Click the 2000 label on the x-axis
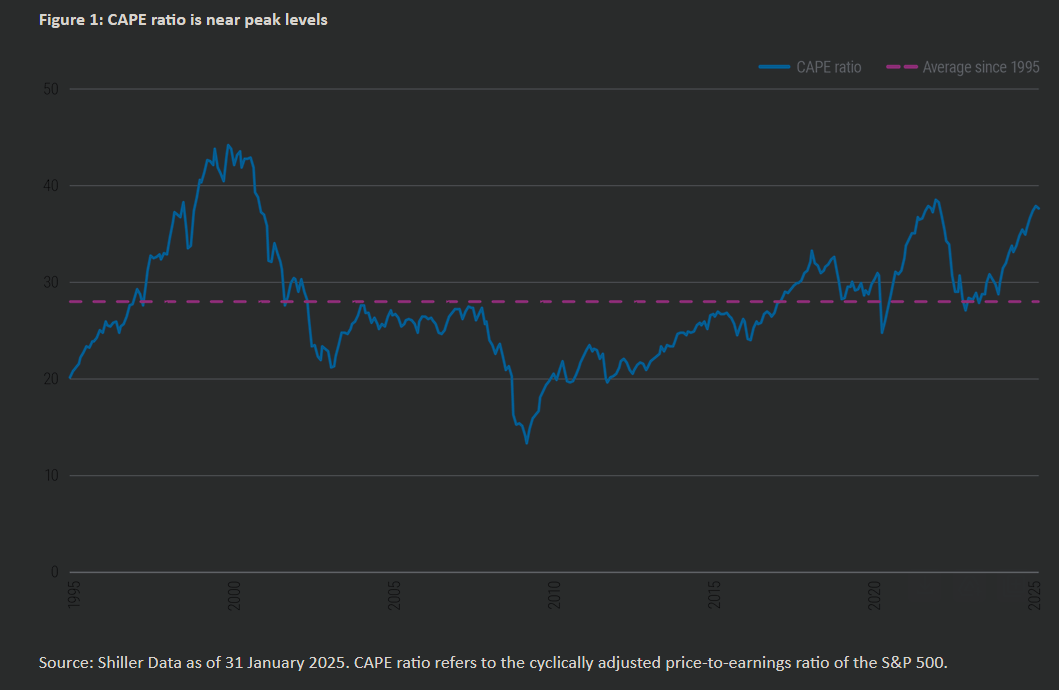The height and width of the screenshot is (690, 1059). 235,593
